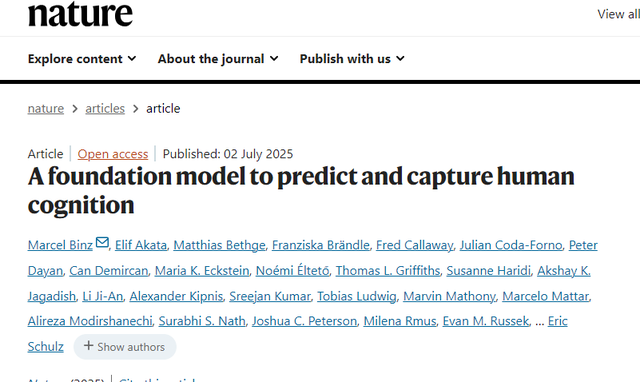Image resolution: width=640 pixels, height=382 pixels.
Task: Click author Noémi Éltető
Action: 293,271
